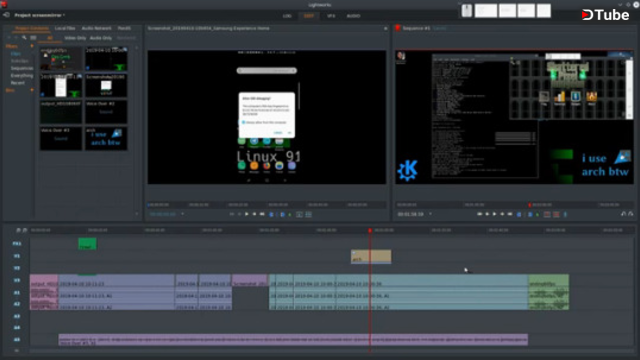Jump to previous cut in source viewer

pyautogui.click(x=232, y=214)
